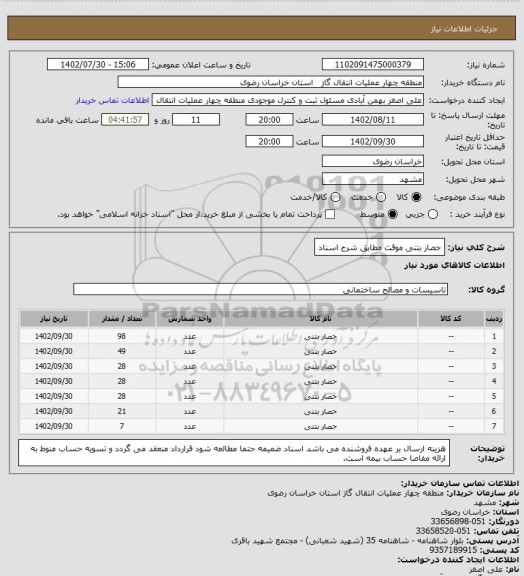Click the date 1402/09/30 in row 5

pos(54,396)
